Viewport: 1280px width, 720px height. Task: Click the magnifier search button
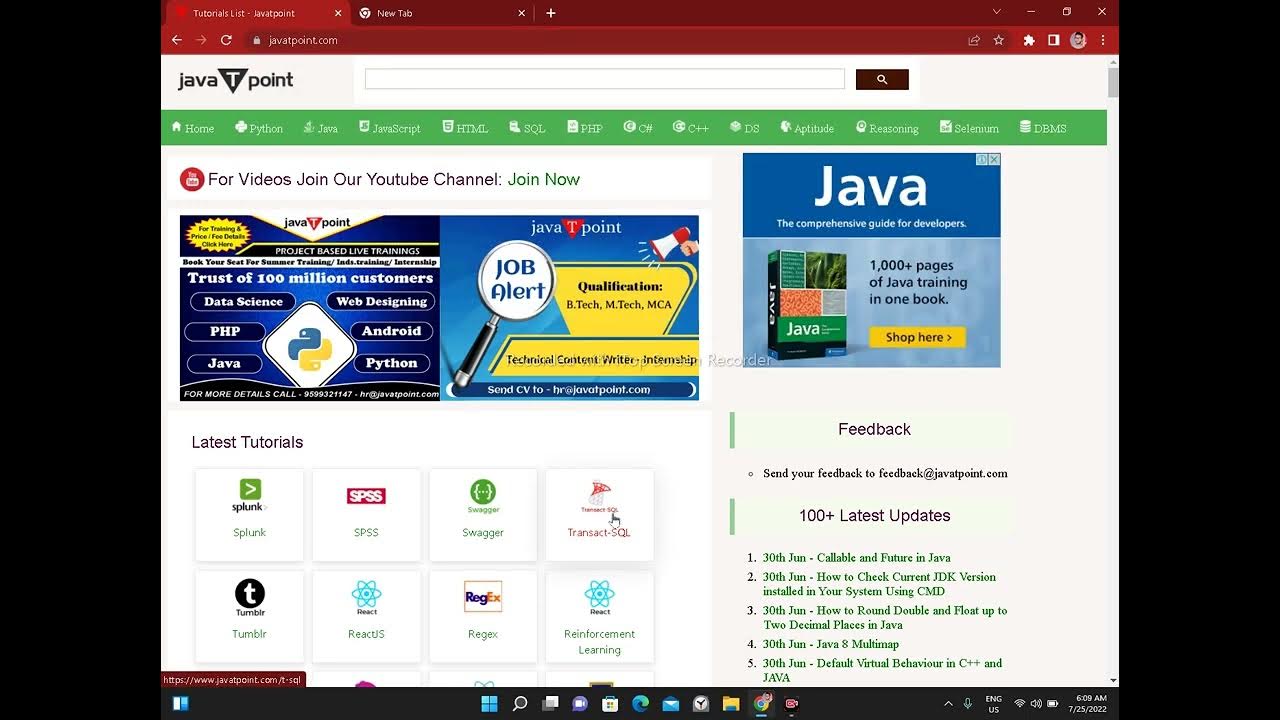(882, 79)
